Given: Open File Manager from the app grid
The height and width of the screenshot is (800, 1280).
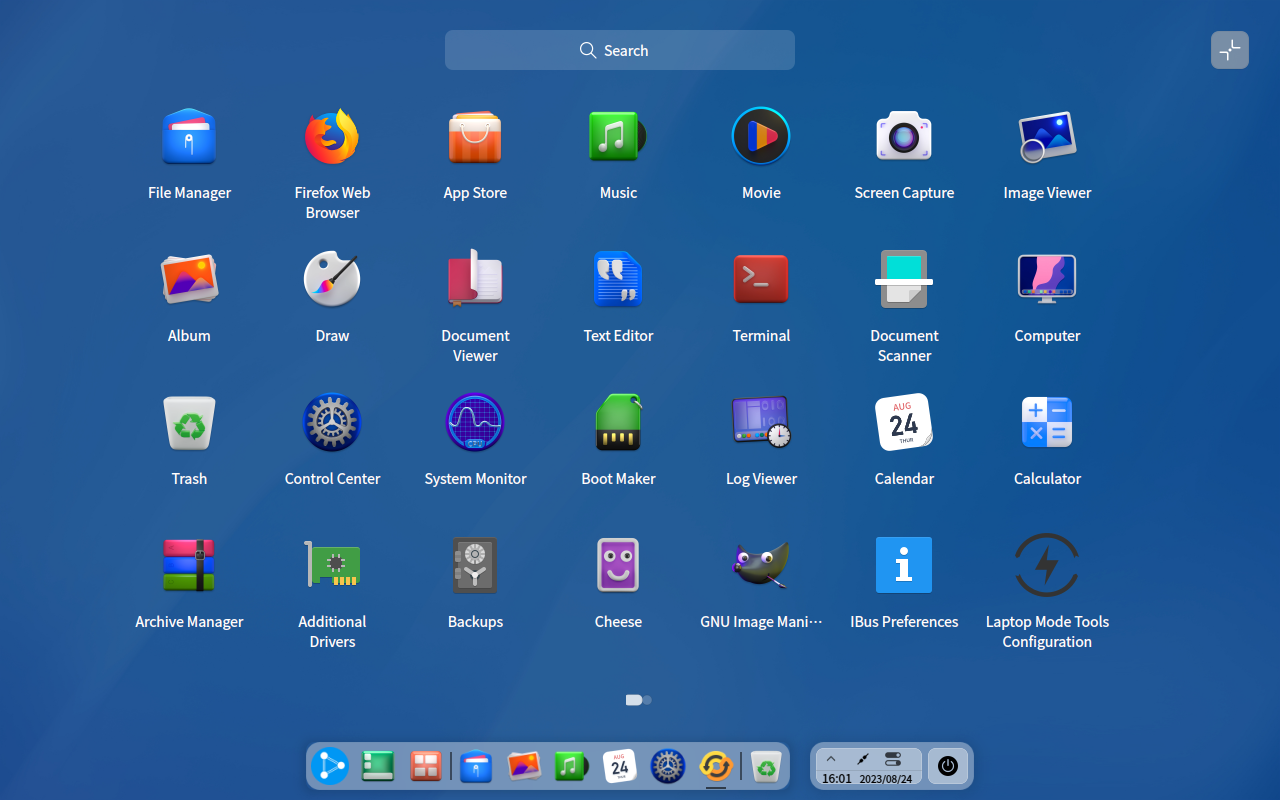Looking at the screenshot, I should 189,137.
